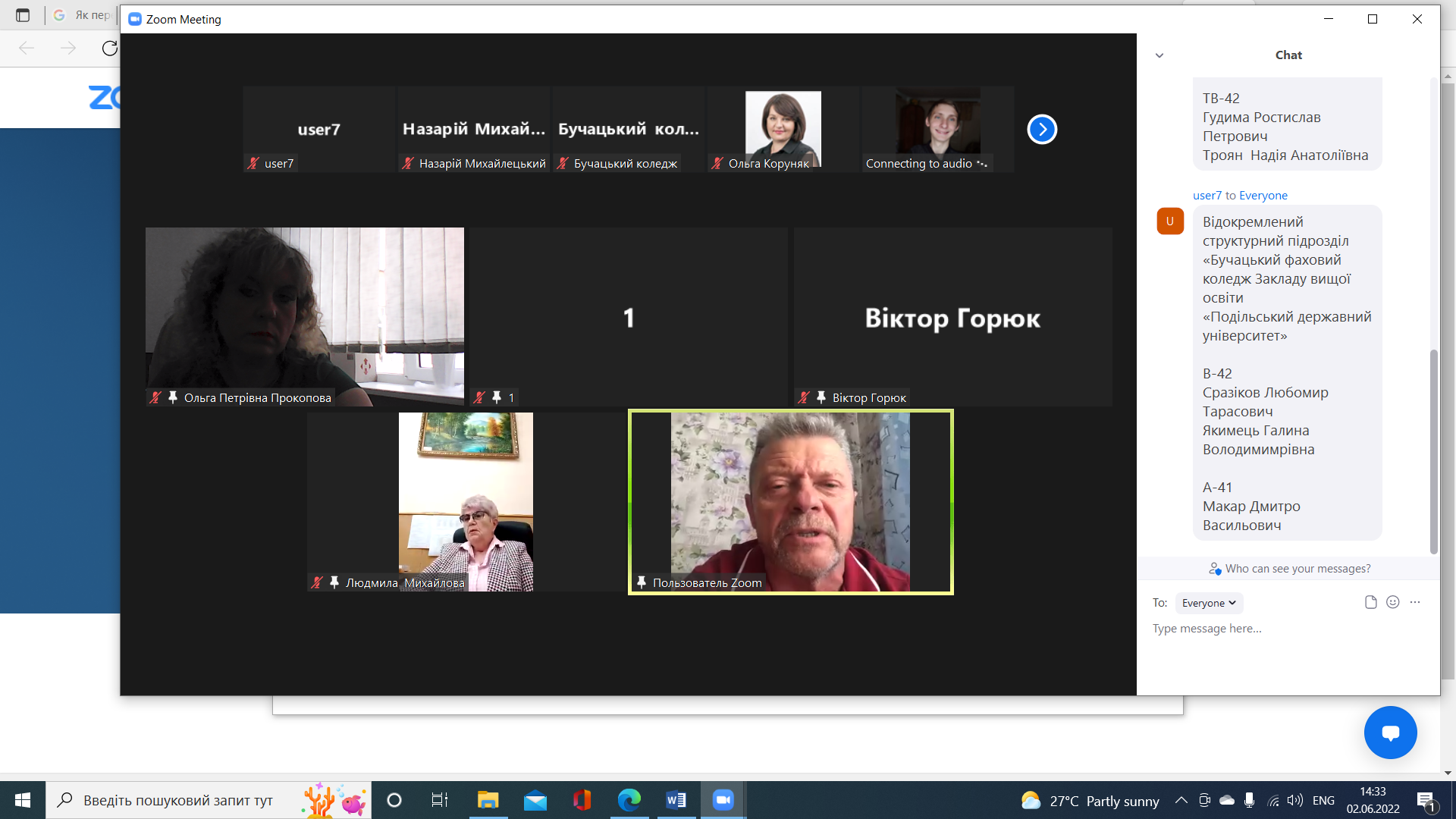Go to next page of participant thumbnails
Image resolution: width=1456 pixels, height=819 pixels.
point(1042,129)
